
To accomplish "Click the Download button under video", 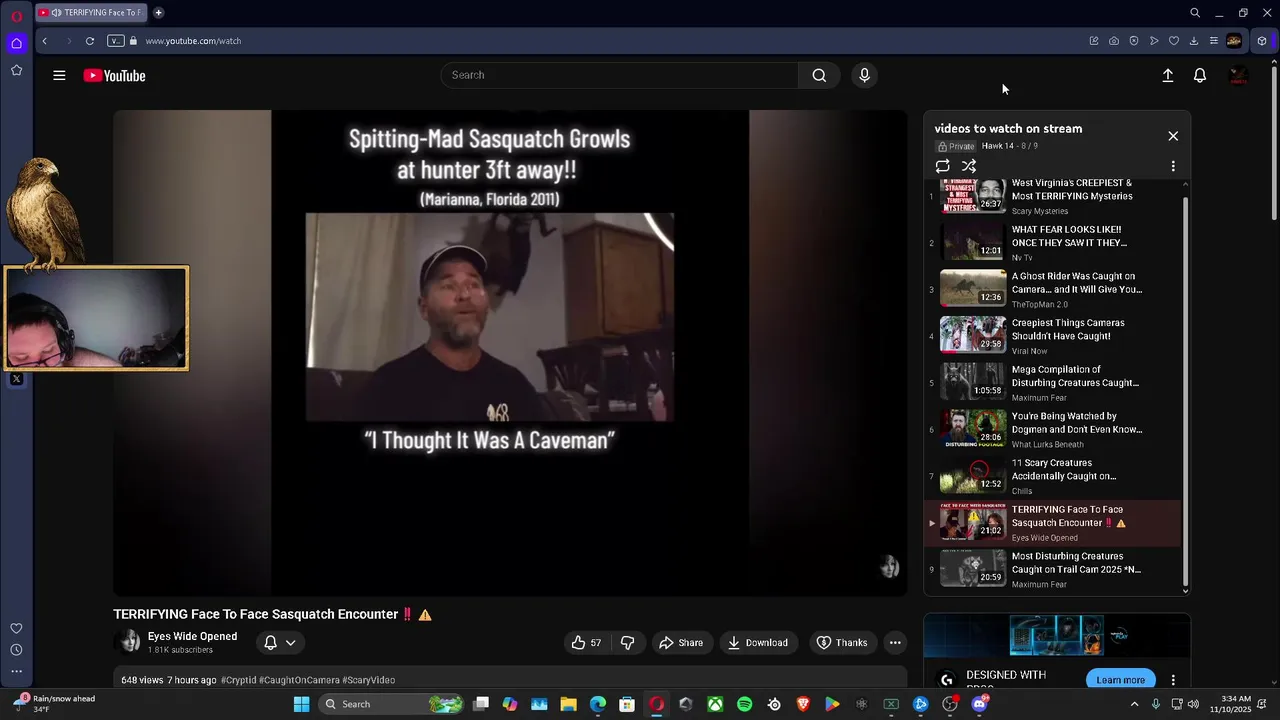I will click(x=757, y=643).
